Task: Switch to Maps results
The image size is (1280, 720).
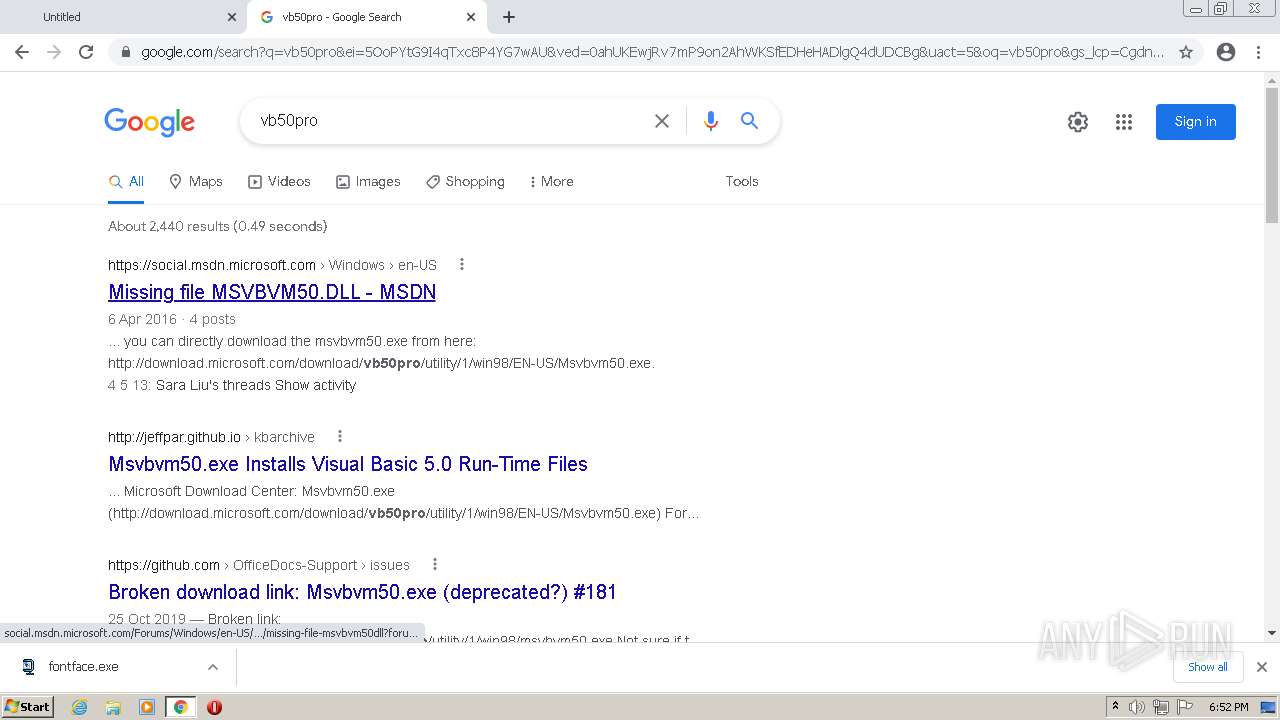Action: tap(196, 181)
